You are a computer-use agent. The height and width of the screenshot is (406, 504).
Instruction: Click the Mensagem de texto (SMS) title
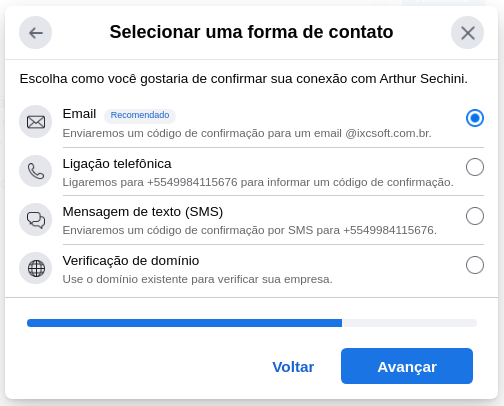(x=143, y=212)
